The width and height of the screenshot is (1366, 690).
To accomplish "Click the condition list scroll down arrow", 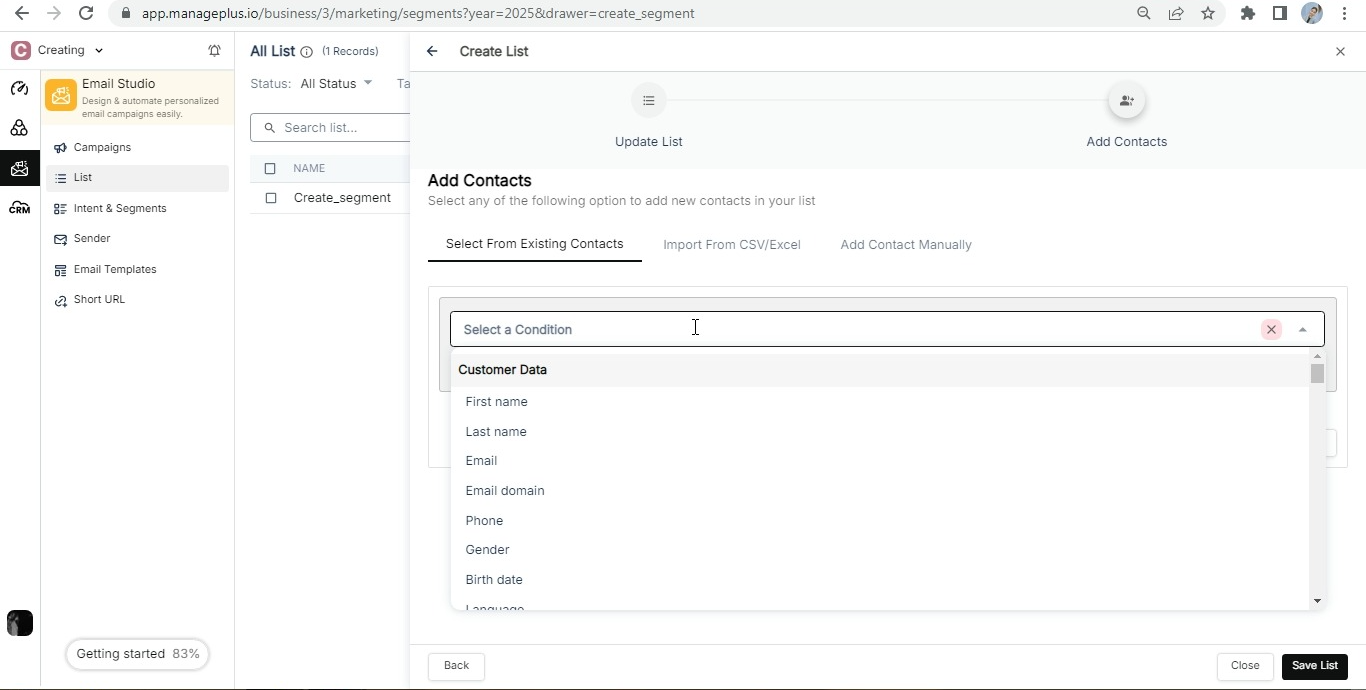I will click(x=1317, y=601).
